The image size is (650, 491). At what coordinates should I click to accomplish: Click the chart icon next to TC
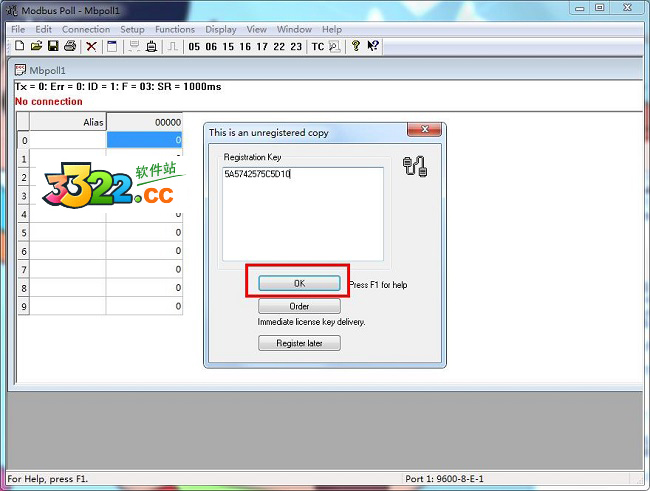(335, 46)
